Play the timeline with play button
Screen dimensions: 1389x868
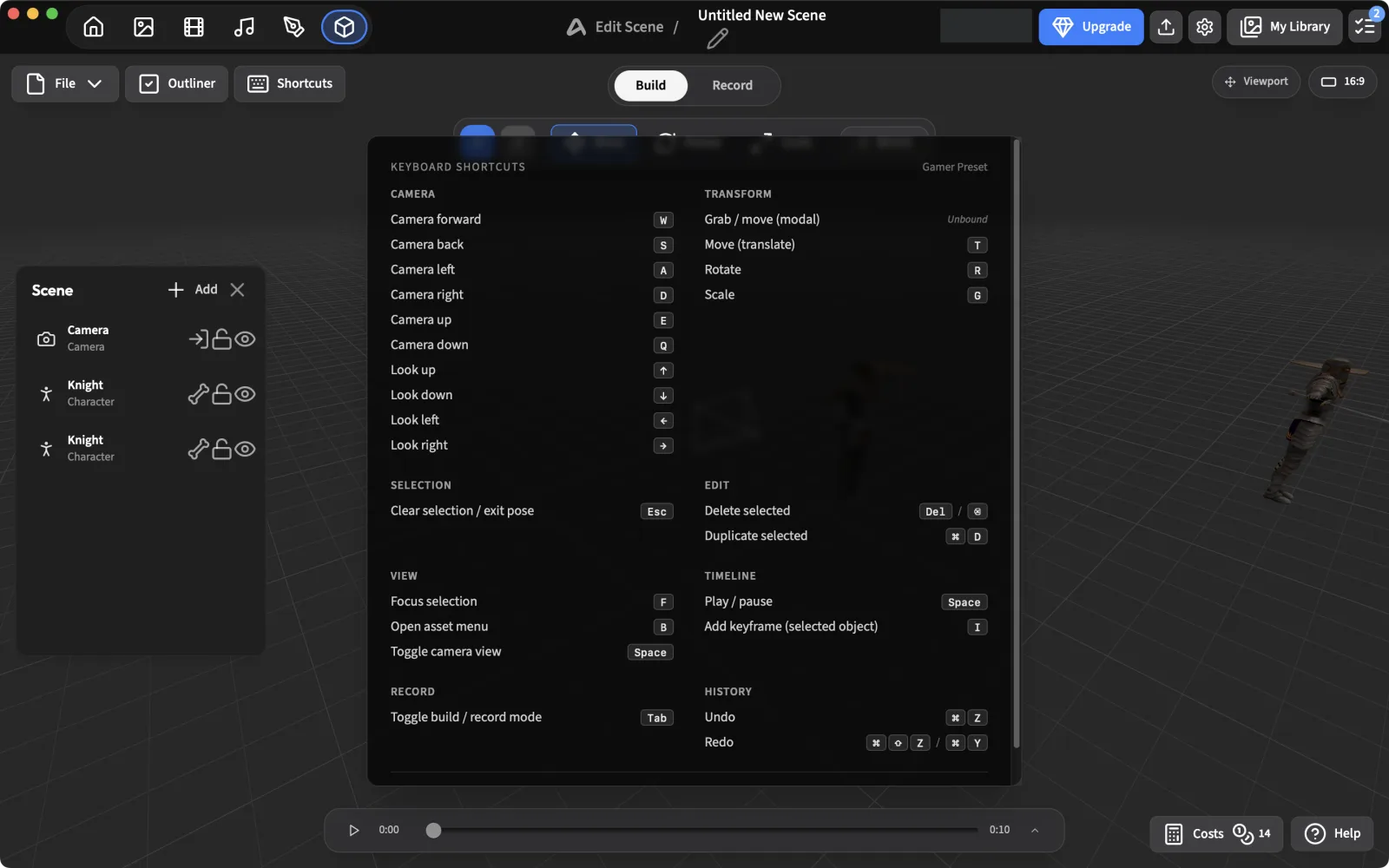point(353,831)
